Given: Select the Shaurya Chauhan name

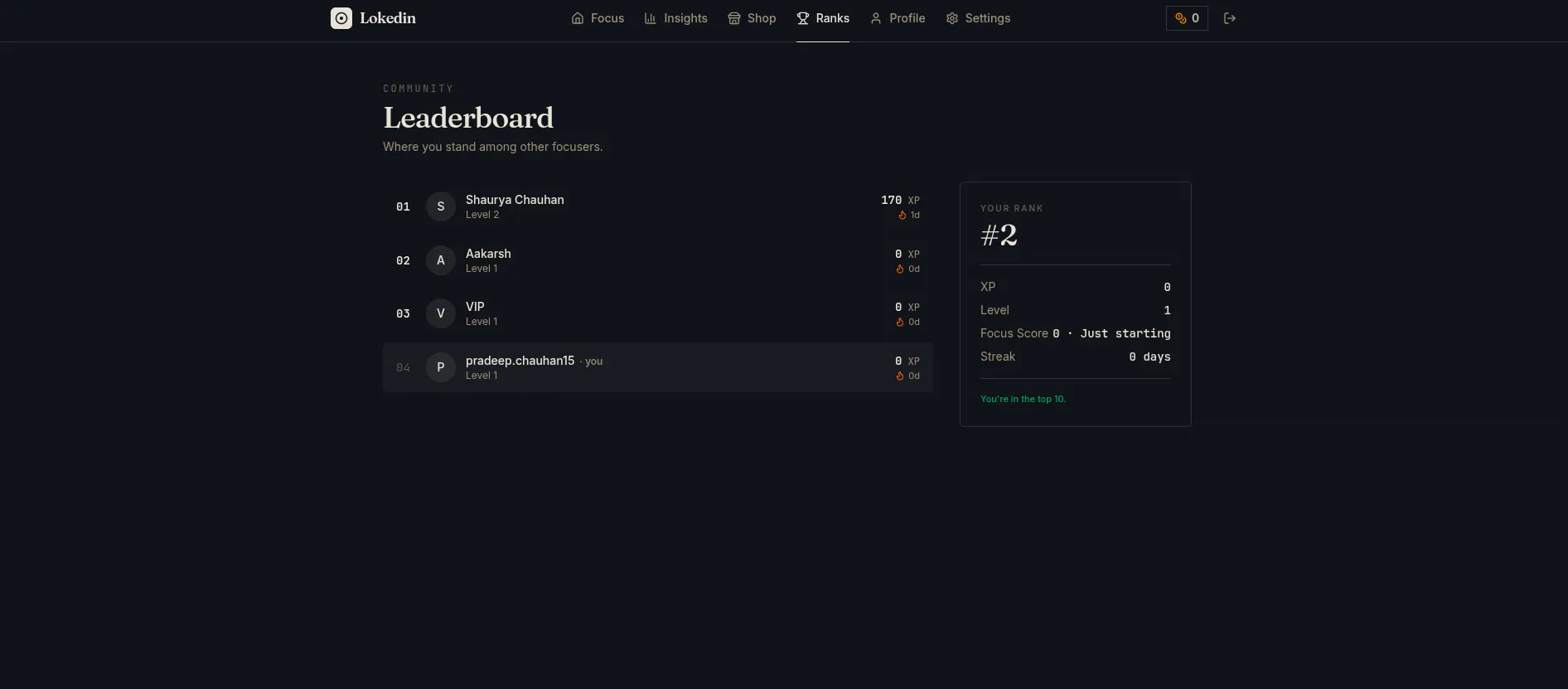Looking at the screenshot, I should pyautogui.click(x=515, y=200).
